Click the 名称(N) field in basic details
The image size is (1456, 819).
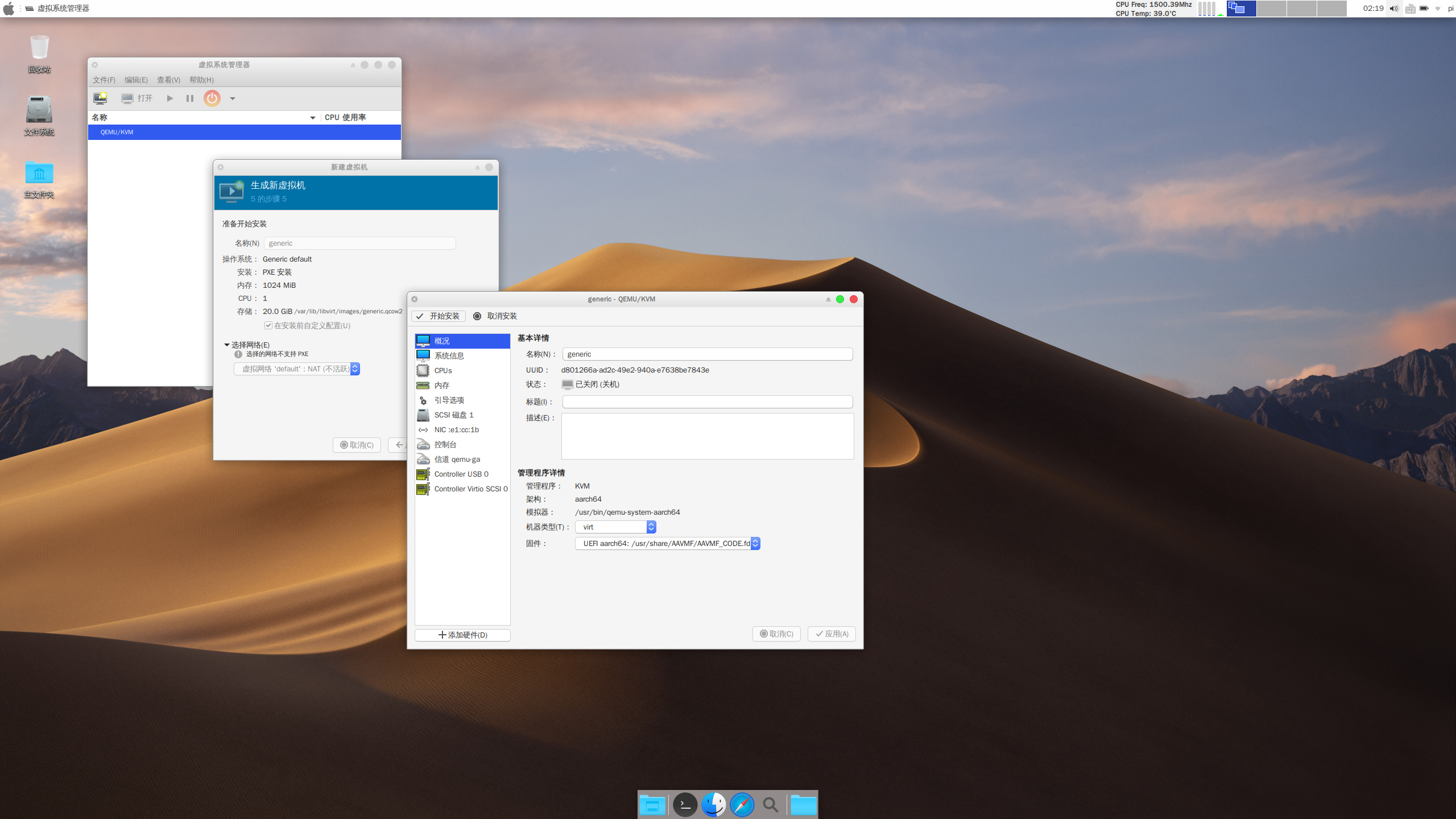point(708,354)
